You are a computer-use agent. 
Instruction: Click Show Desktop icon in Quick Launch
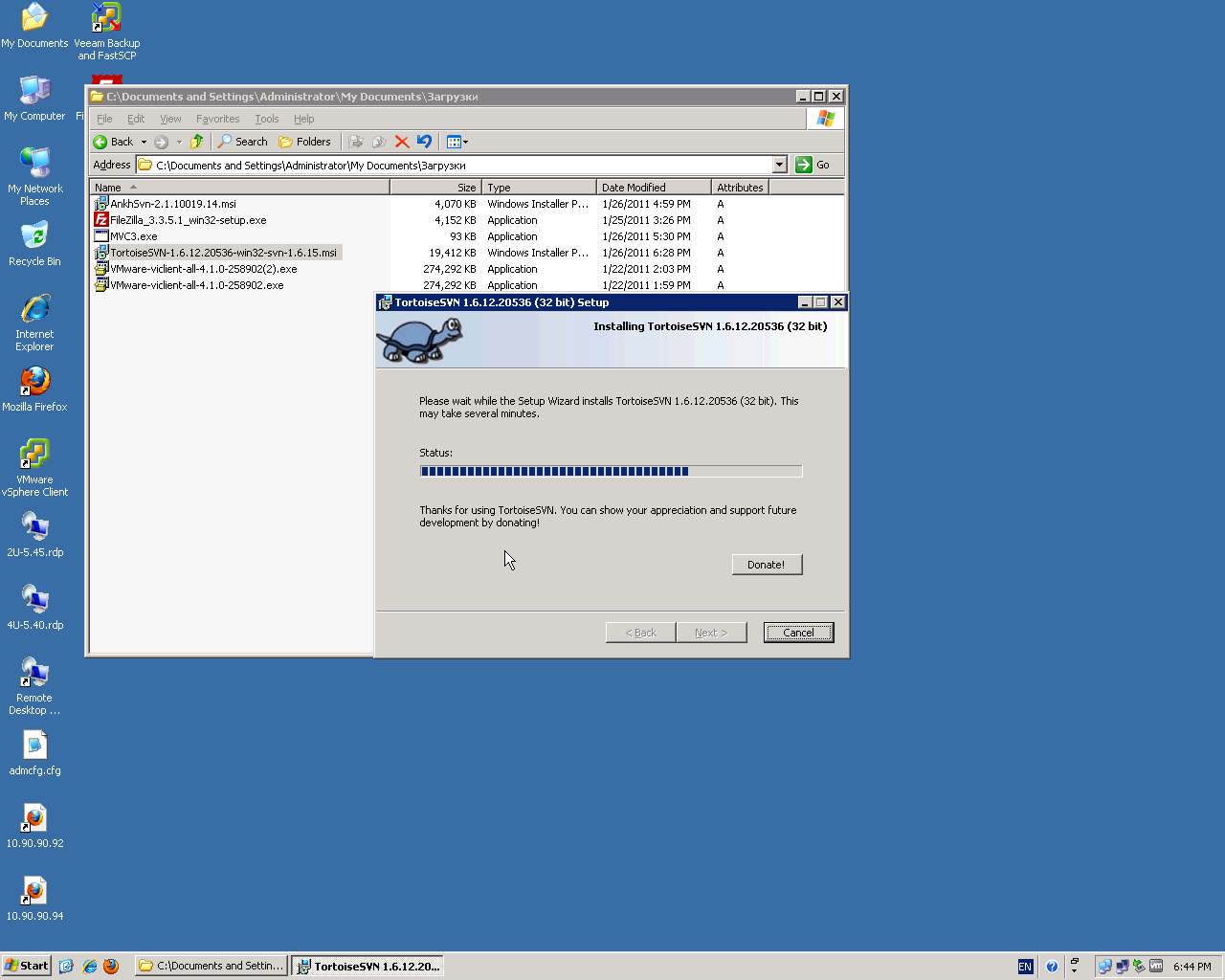66,967
